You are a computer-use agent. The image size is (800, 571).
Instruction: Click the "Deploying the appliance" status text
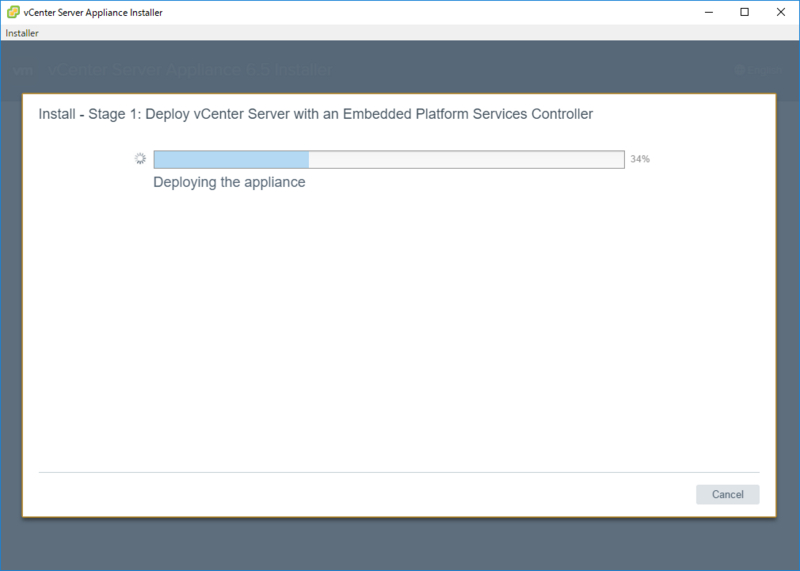[229, 182]
